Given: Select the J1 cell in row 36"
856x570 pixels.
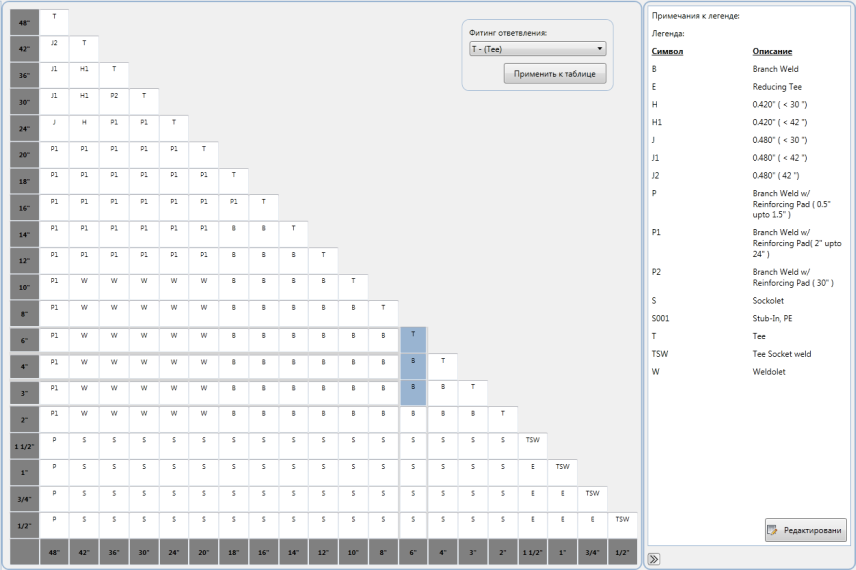Looking at the screenshot, I should click(54, 75).
